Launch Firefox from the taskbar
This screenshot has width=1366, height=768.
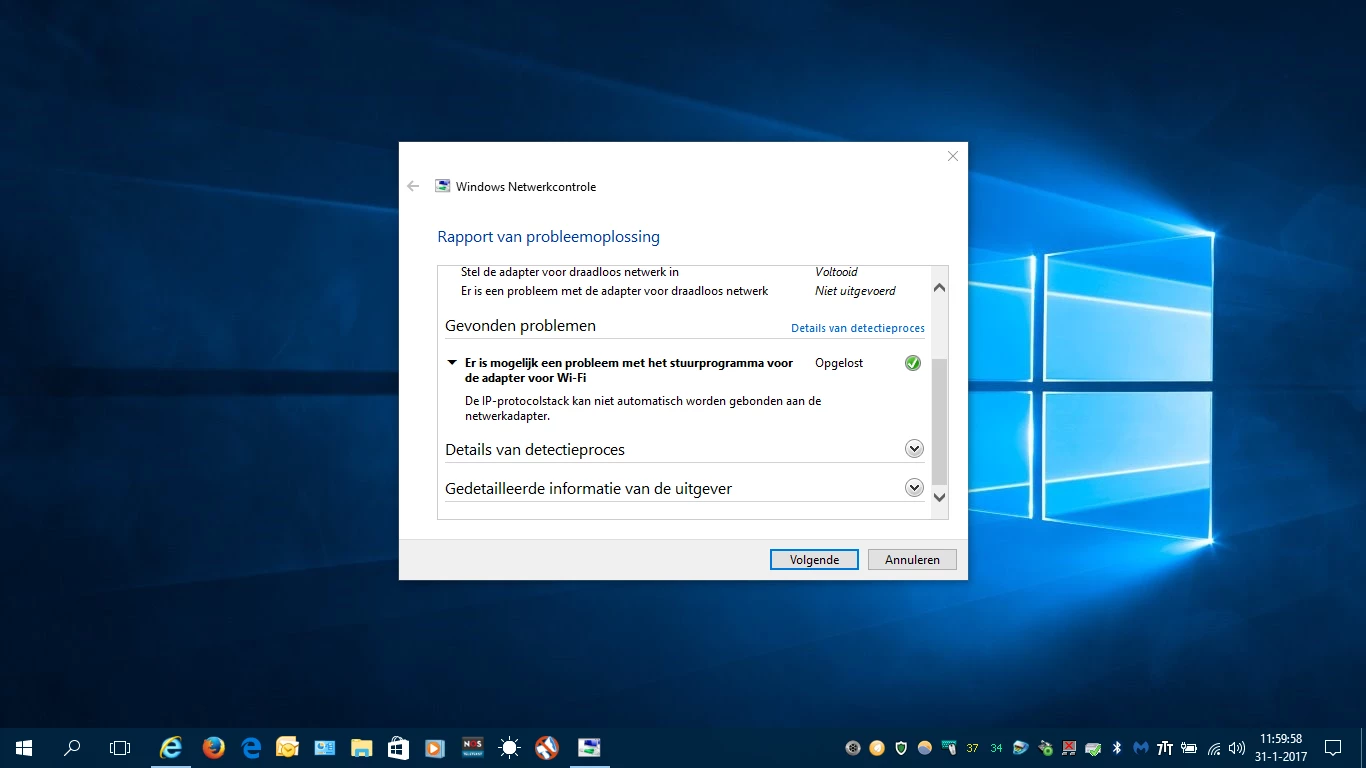[x=213, y=747]
